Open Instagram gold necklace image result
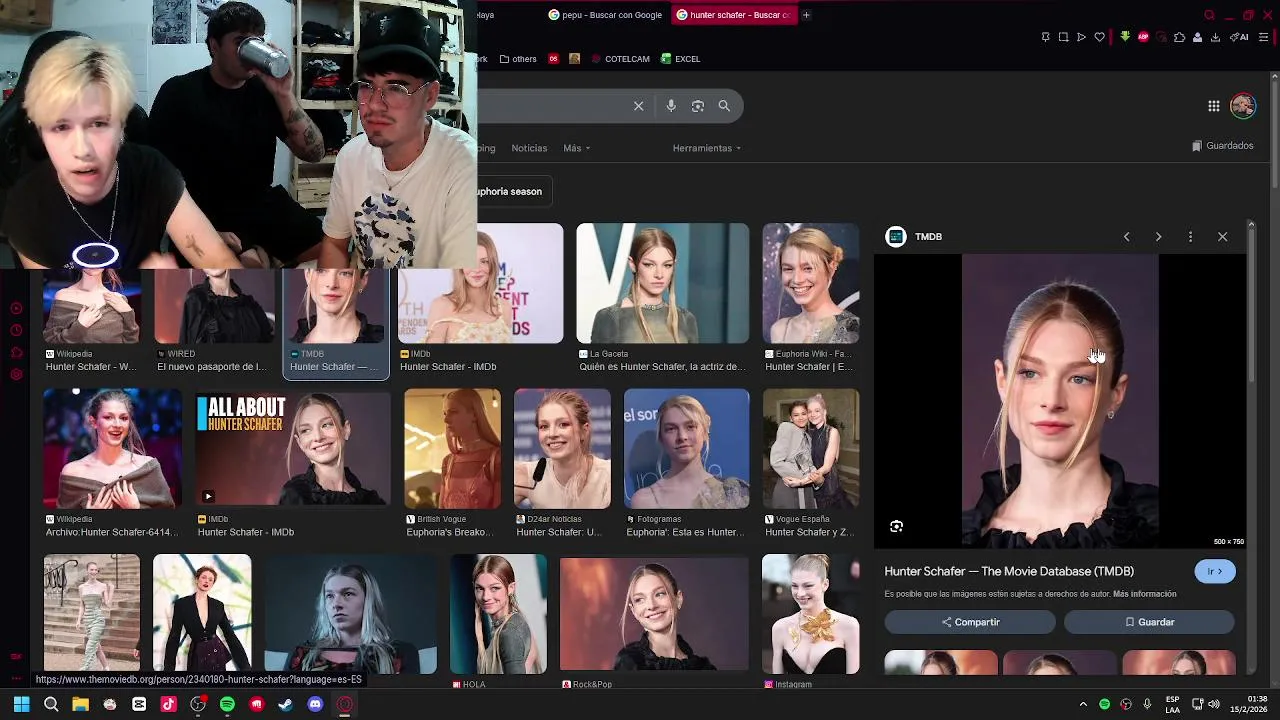Screen dimensions: 1280x720 pos(811,614)
